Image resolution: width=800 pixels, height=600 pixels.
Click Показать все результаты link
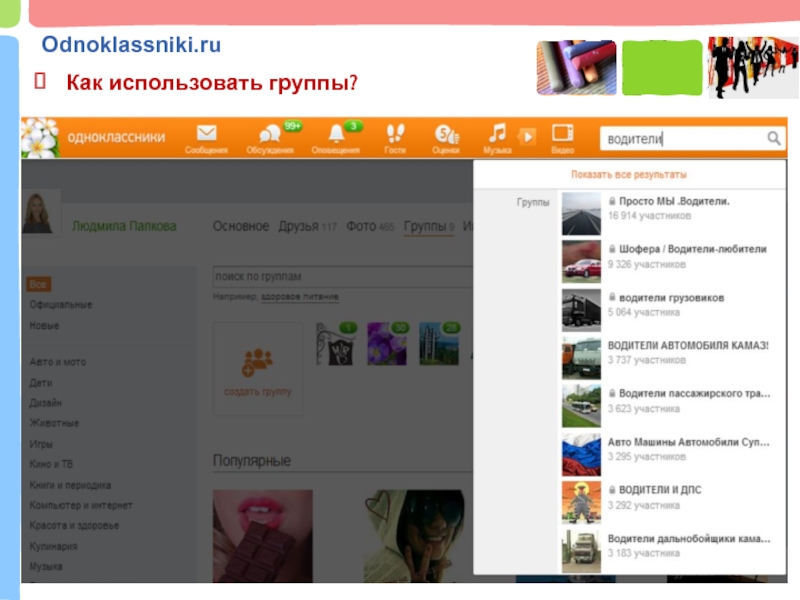coord(629,174)
